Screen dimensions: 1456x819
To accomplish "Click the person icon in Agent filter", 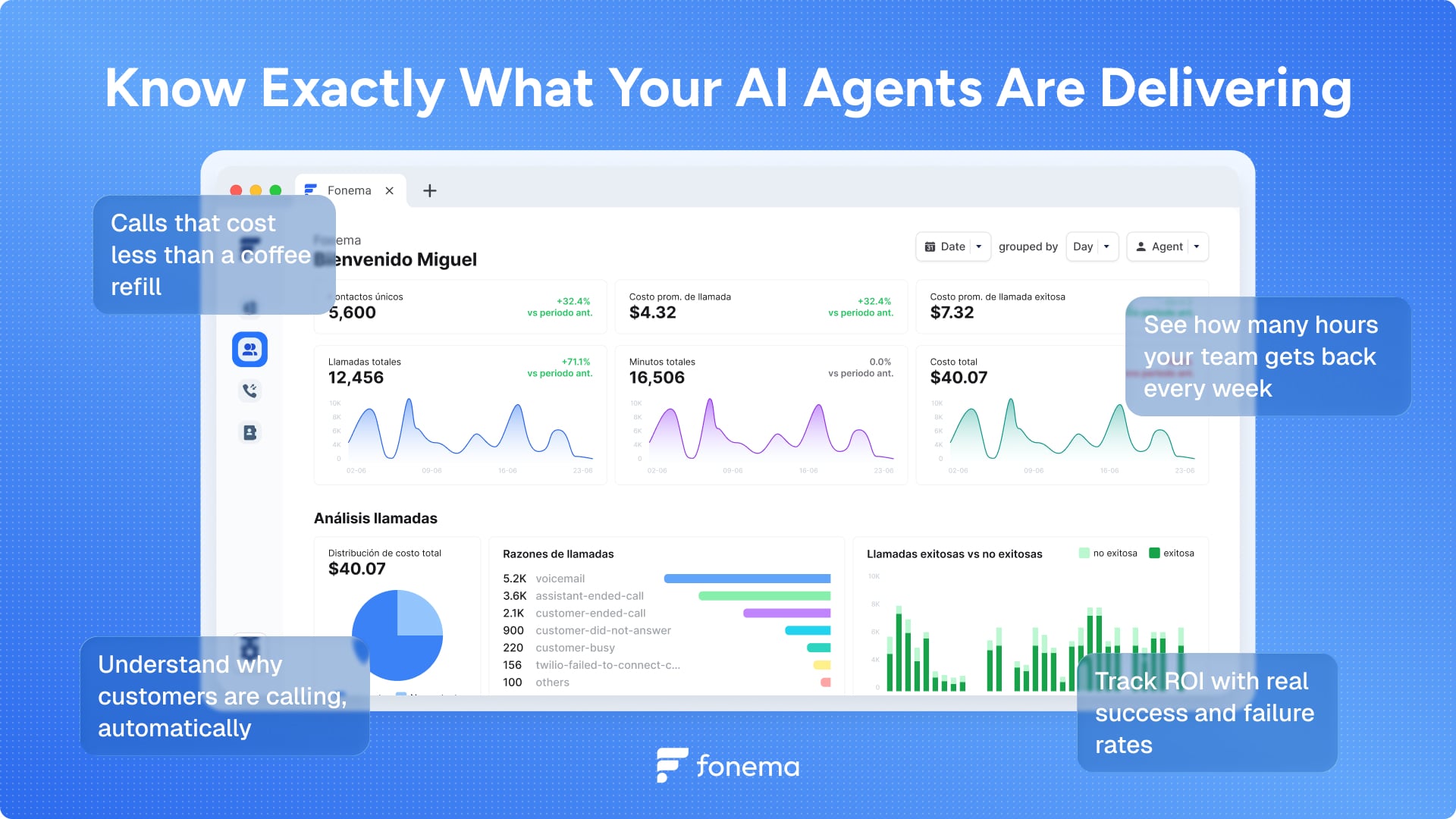I will (1141, 246).
